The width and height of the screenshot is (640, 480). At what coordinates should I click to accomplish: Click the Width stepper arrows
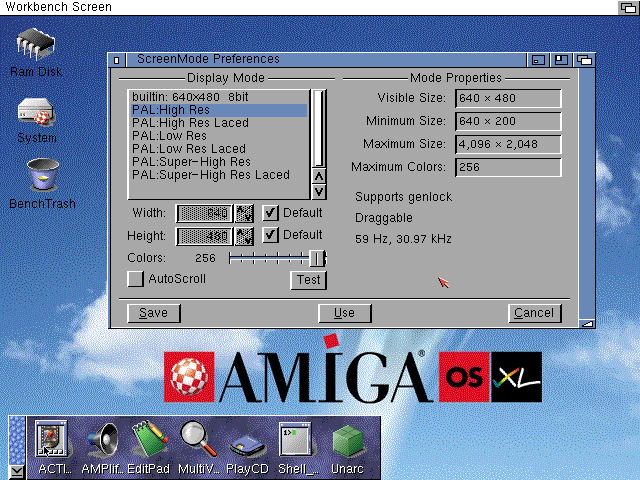coord(244,213)
